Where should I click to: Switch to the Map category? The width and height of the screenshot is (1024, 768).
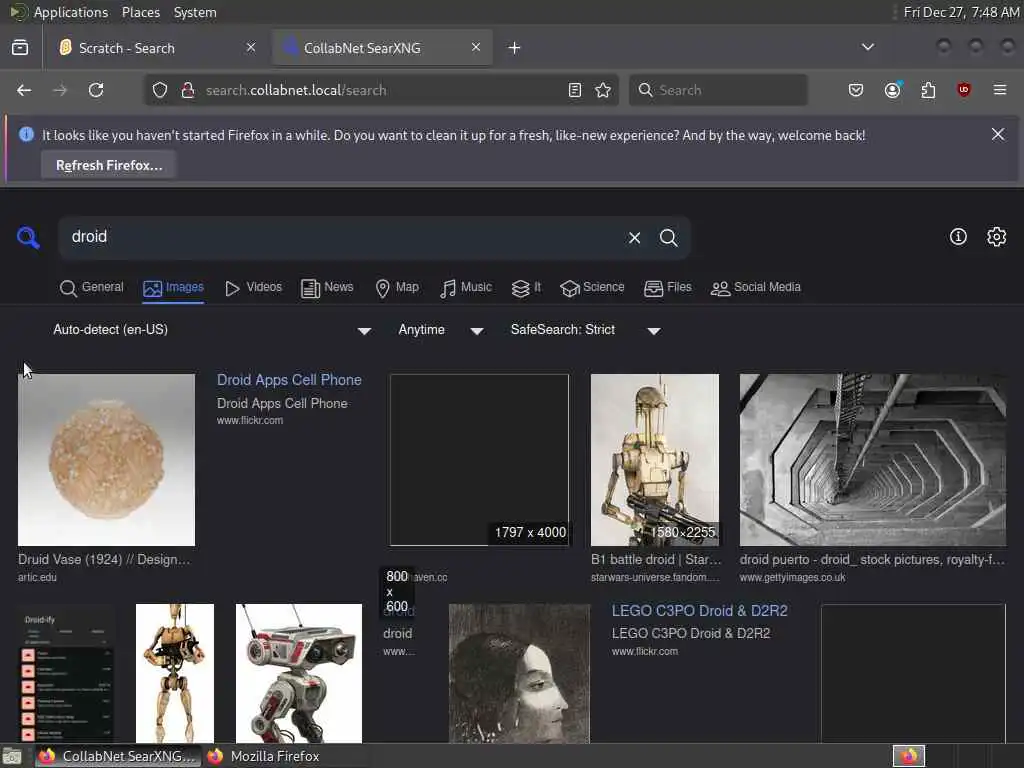tap(397, 287)
